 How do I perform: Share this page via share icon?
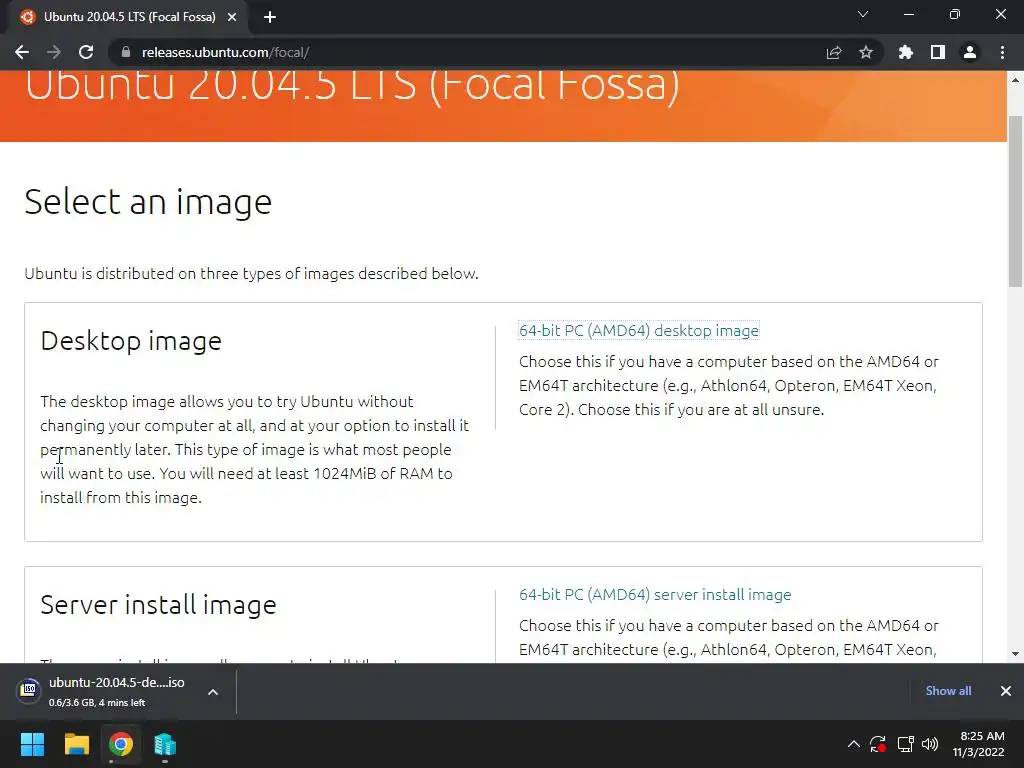[834, 52]
